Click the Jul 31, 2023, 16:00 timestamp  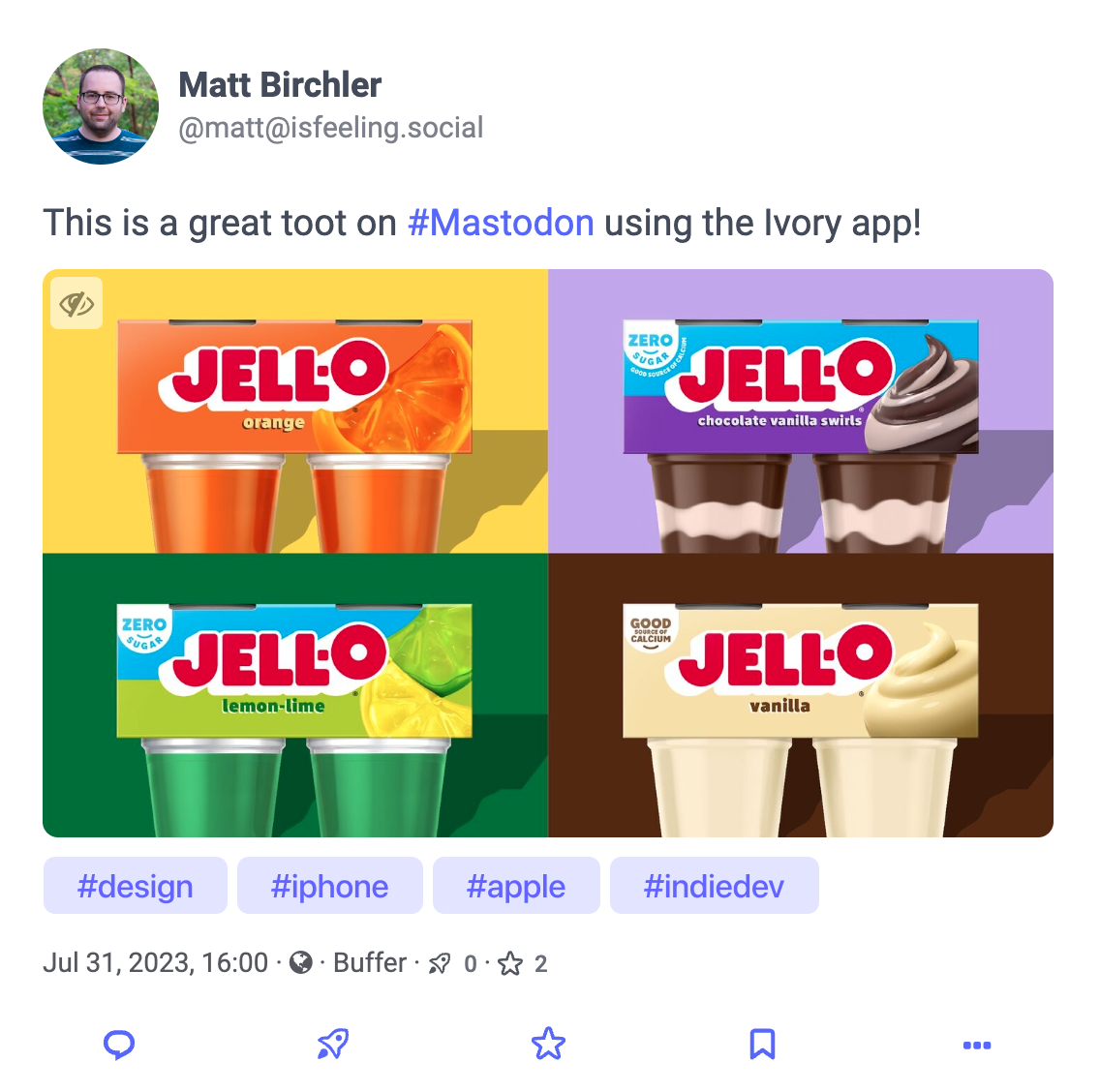156,963
